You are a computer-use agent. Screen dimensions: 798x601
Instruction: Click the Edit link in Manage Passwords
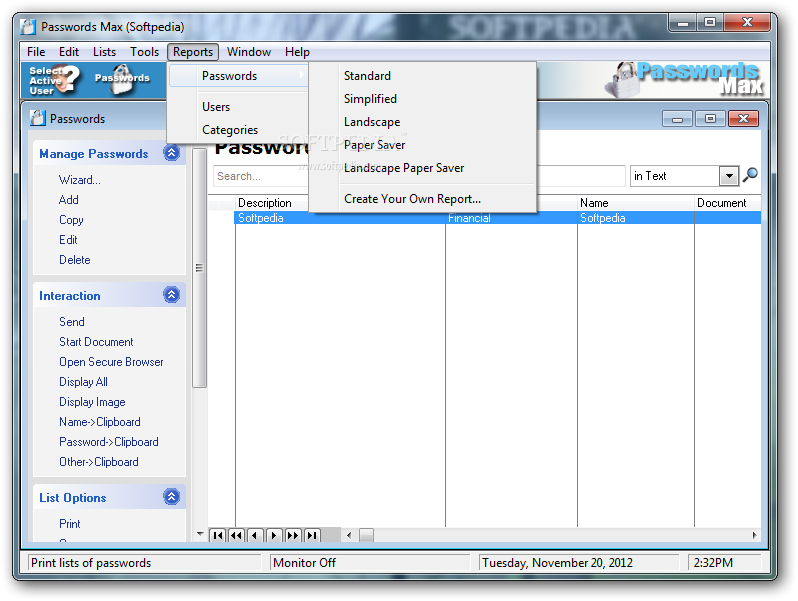coord(68,240)
